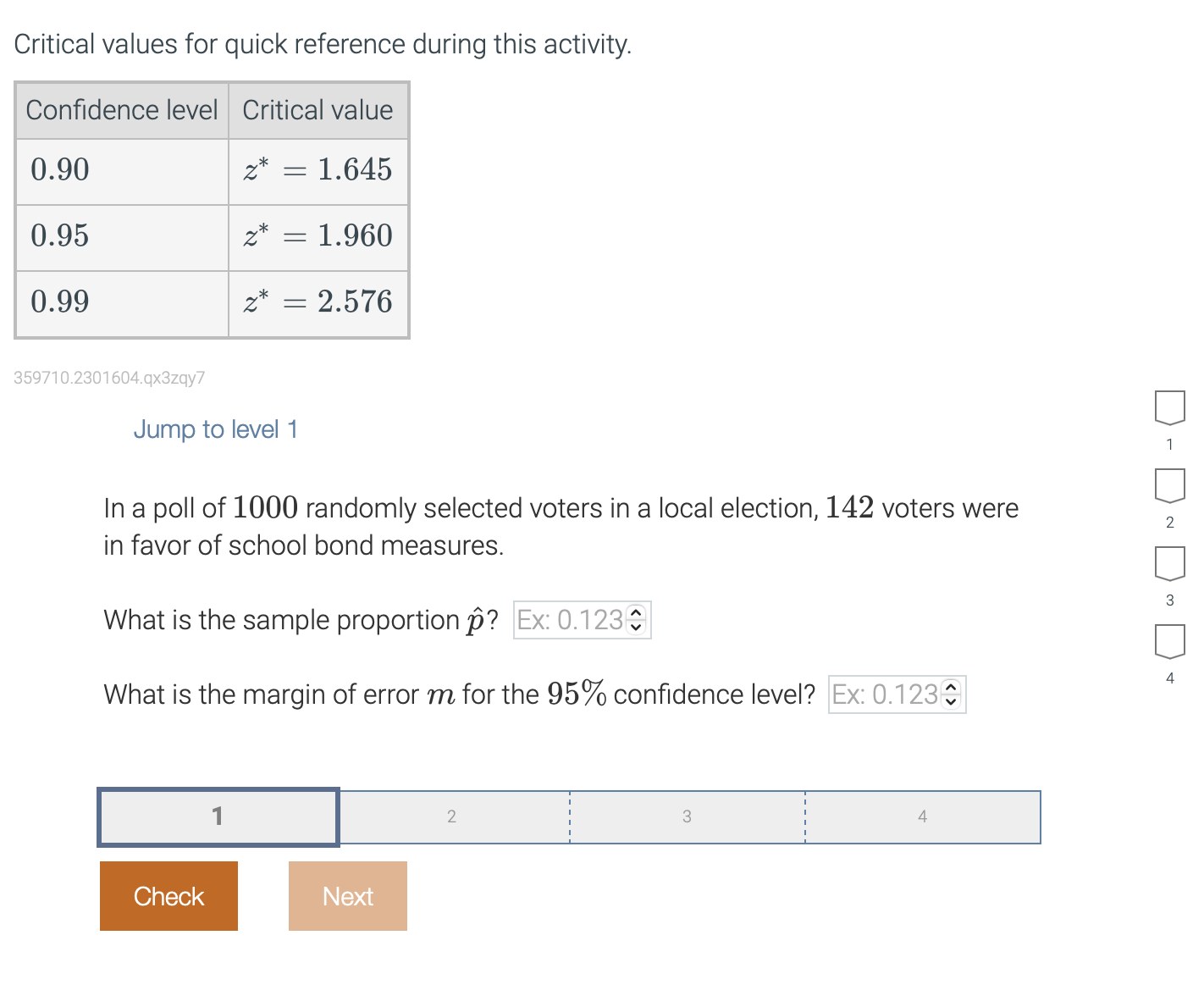Click the Confidence level column header
1204x996 pixels.
[121, 110]
